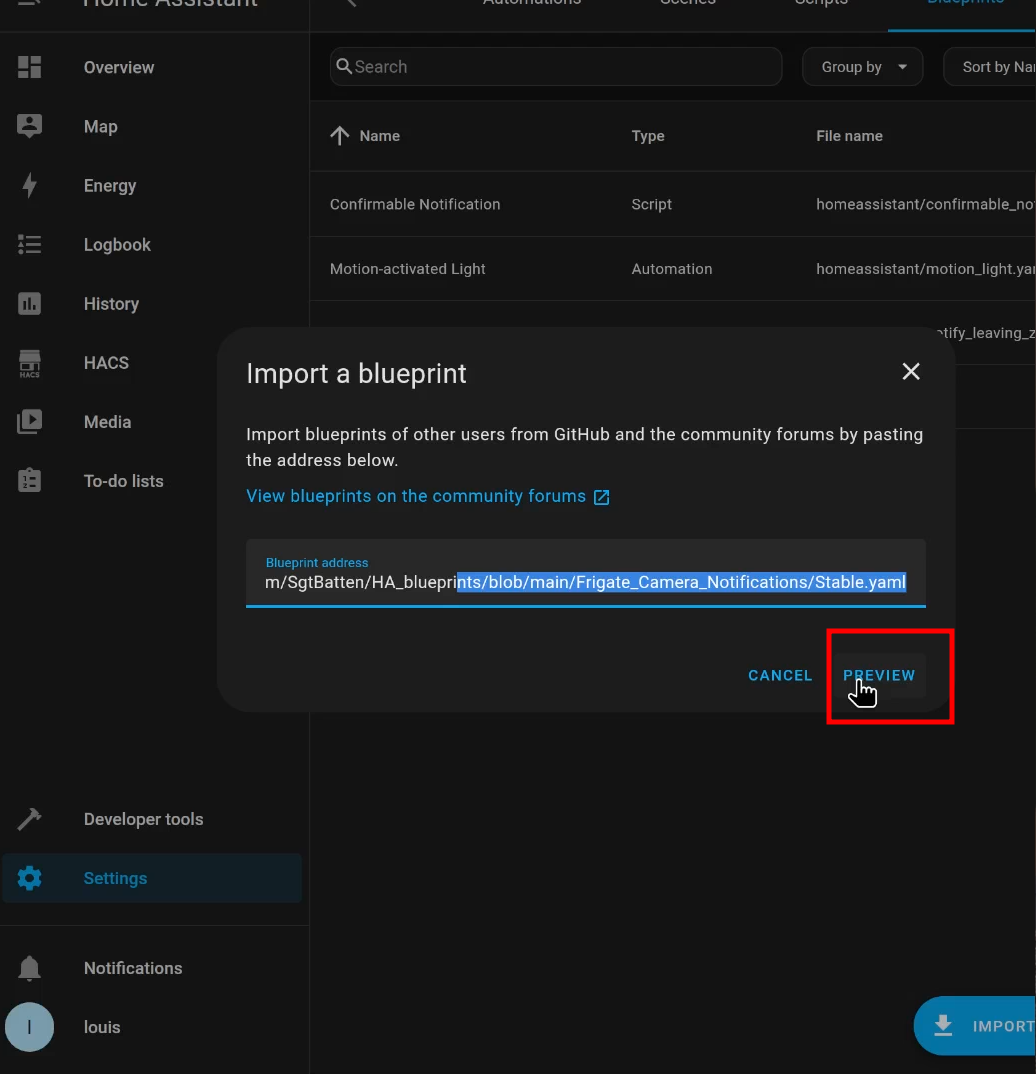Click the Name column sort arrow
Image resolution: width=1036 pixels, height=1074 pixels.
tap(340, 136)
